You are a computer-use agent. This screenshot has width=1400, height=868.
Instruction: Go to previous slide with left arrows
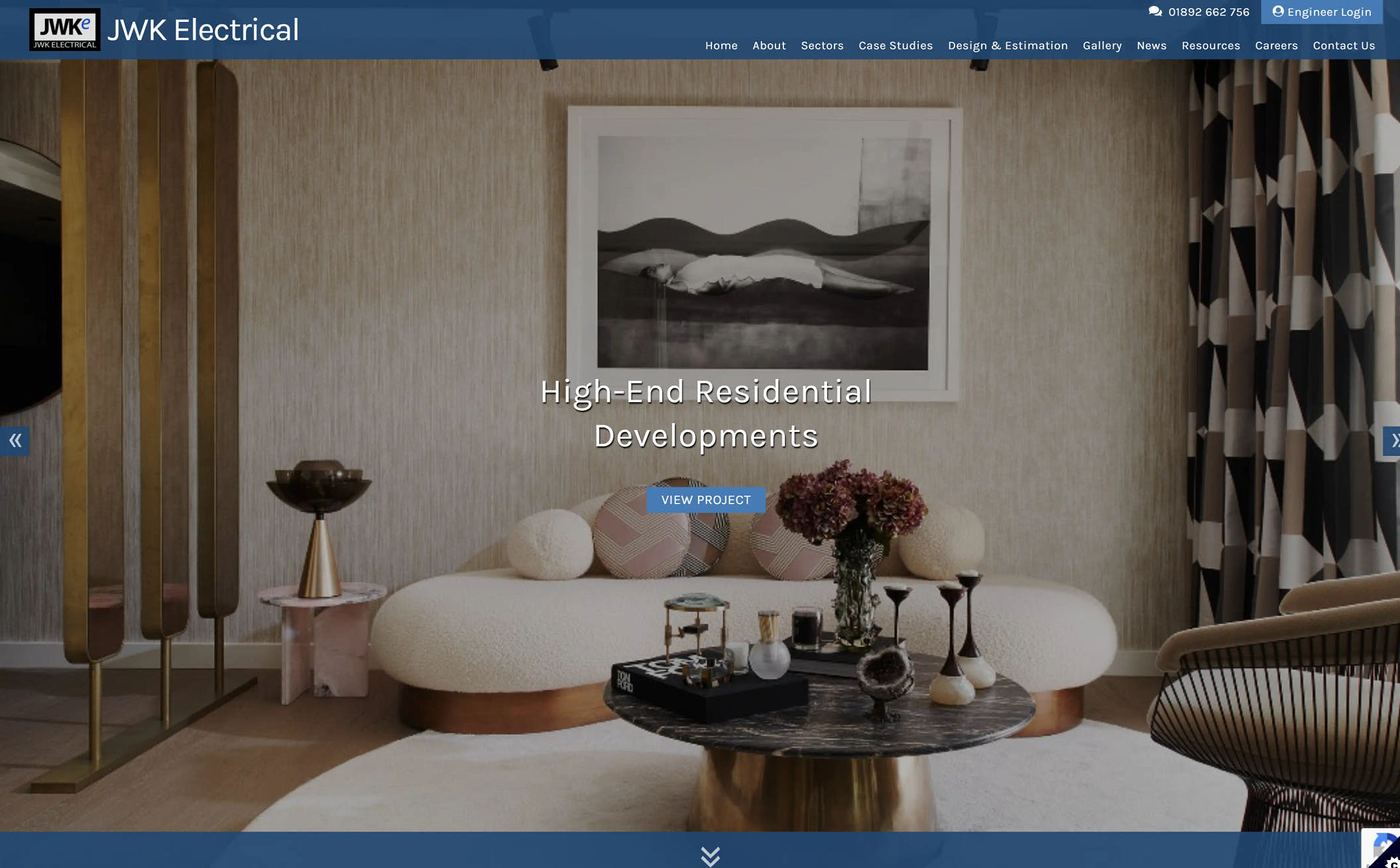[15, 441]
